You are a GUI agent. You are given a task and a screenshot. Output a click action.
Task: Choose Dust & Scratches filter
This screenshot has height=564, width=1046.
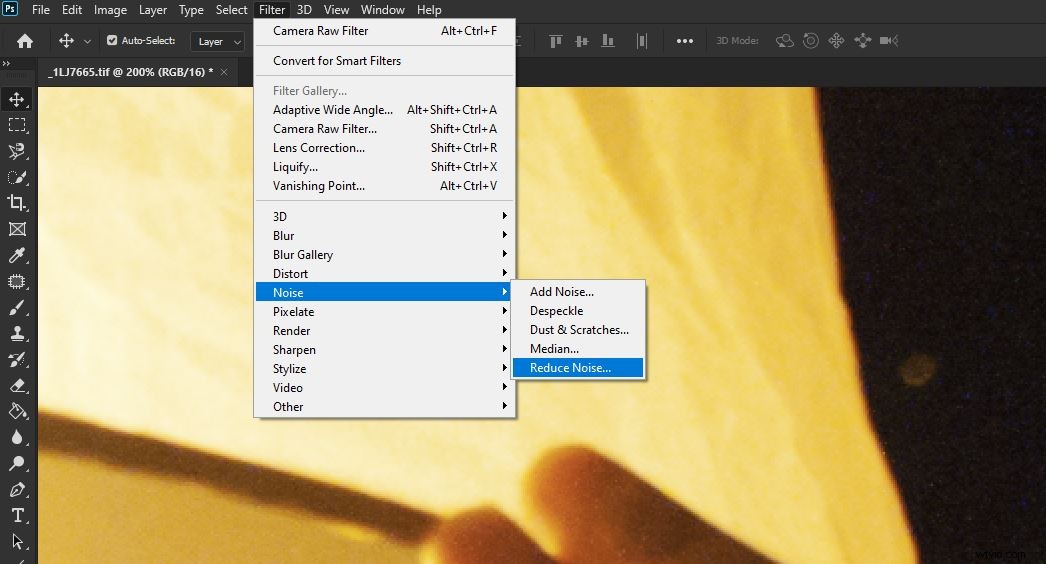click(578, 330)
